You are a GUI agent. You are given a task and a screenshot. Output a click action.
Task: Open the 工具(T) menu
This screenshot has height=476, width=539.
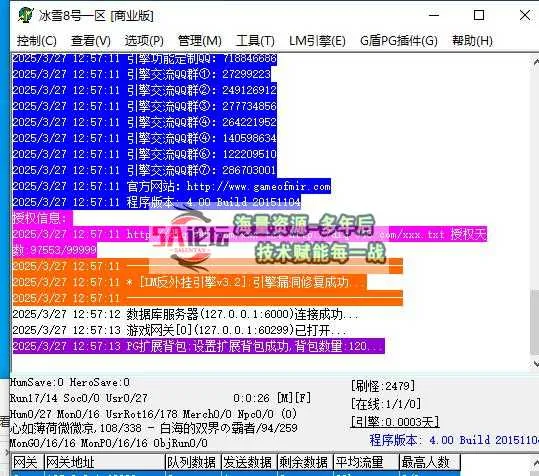point(255,41)
